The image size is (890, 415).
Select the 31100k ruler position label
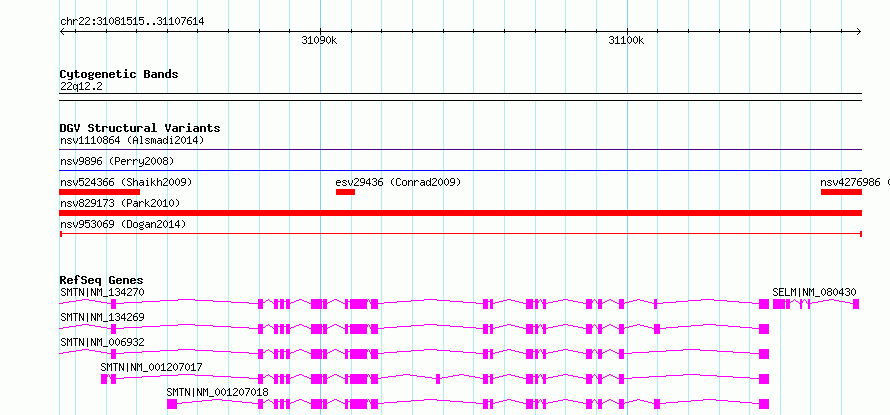(626, 41)
